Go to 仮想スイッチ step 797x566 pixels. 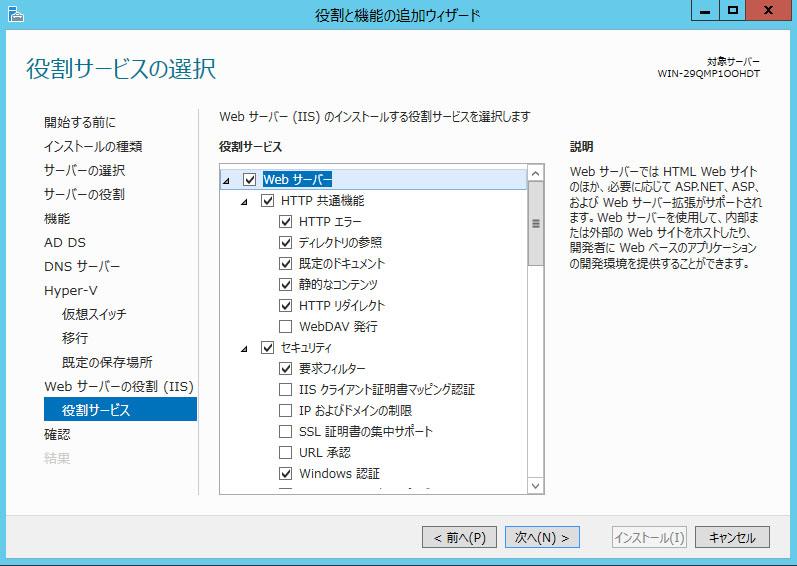pos(94,314)
